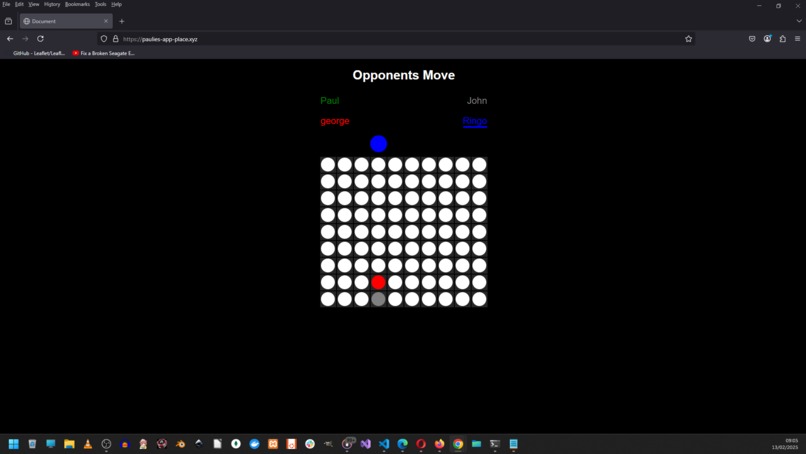
Task: Click the grey disc on the board
Action: 378,299
